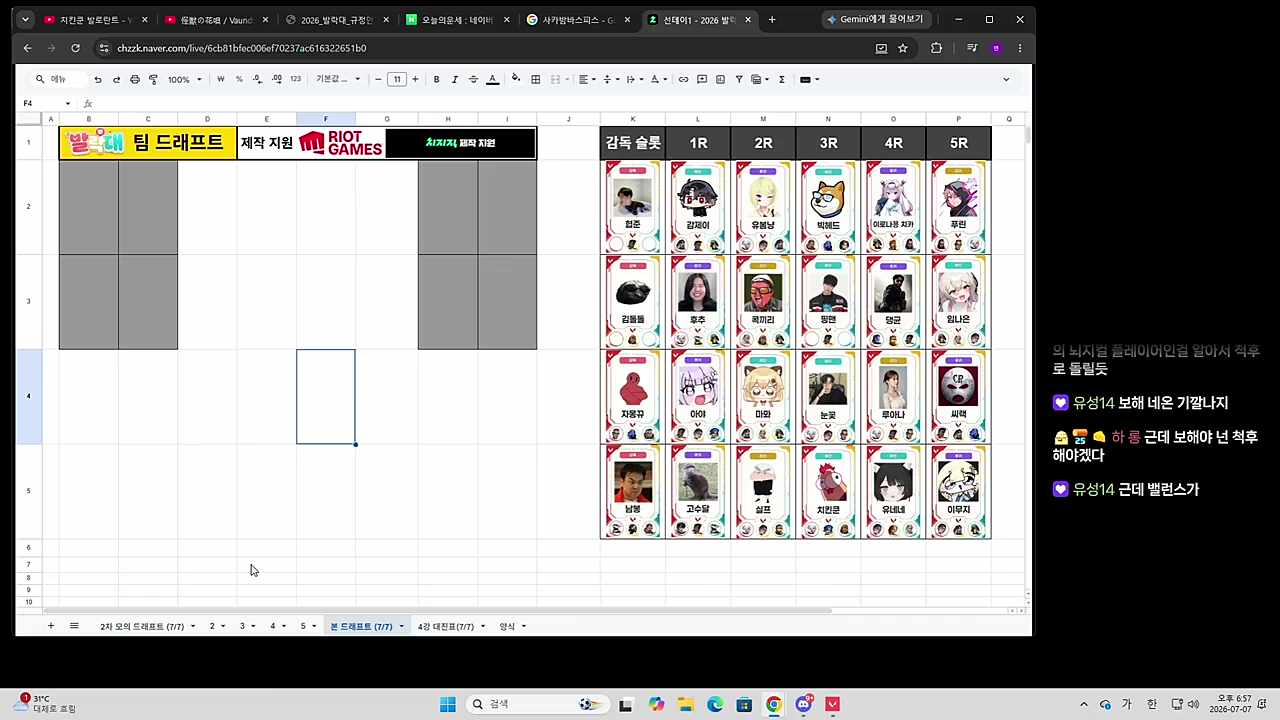Switch to sheet tab 3
Image resolution: width=1280 pixels, height=720 pixels.
click(x=242, y=626)
